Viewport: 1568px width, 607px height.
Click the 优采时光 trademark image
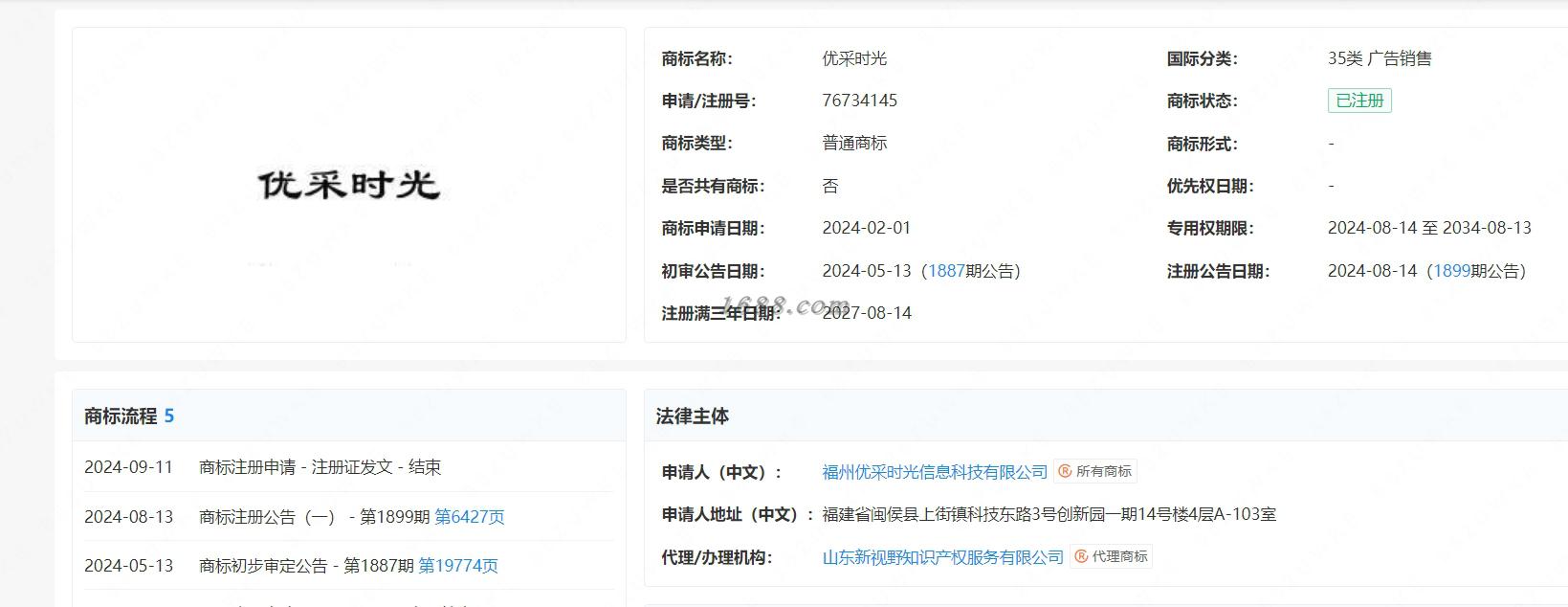point(349,184)
